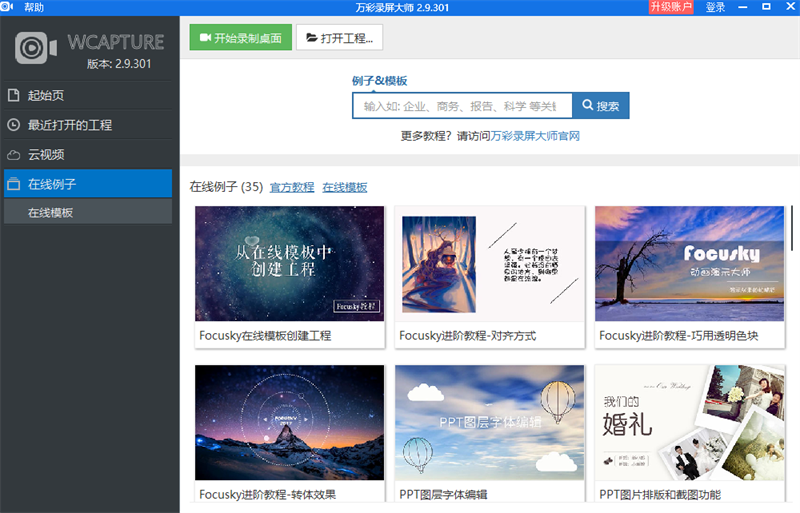
Task: Open the 云视频 section
Action: 88,155
